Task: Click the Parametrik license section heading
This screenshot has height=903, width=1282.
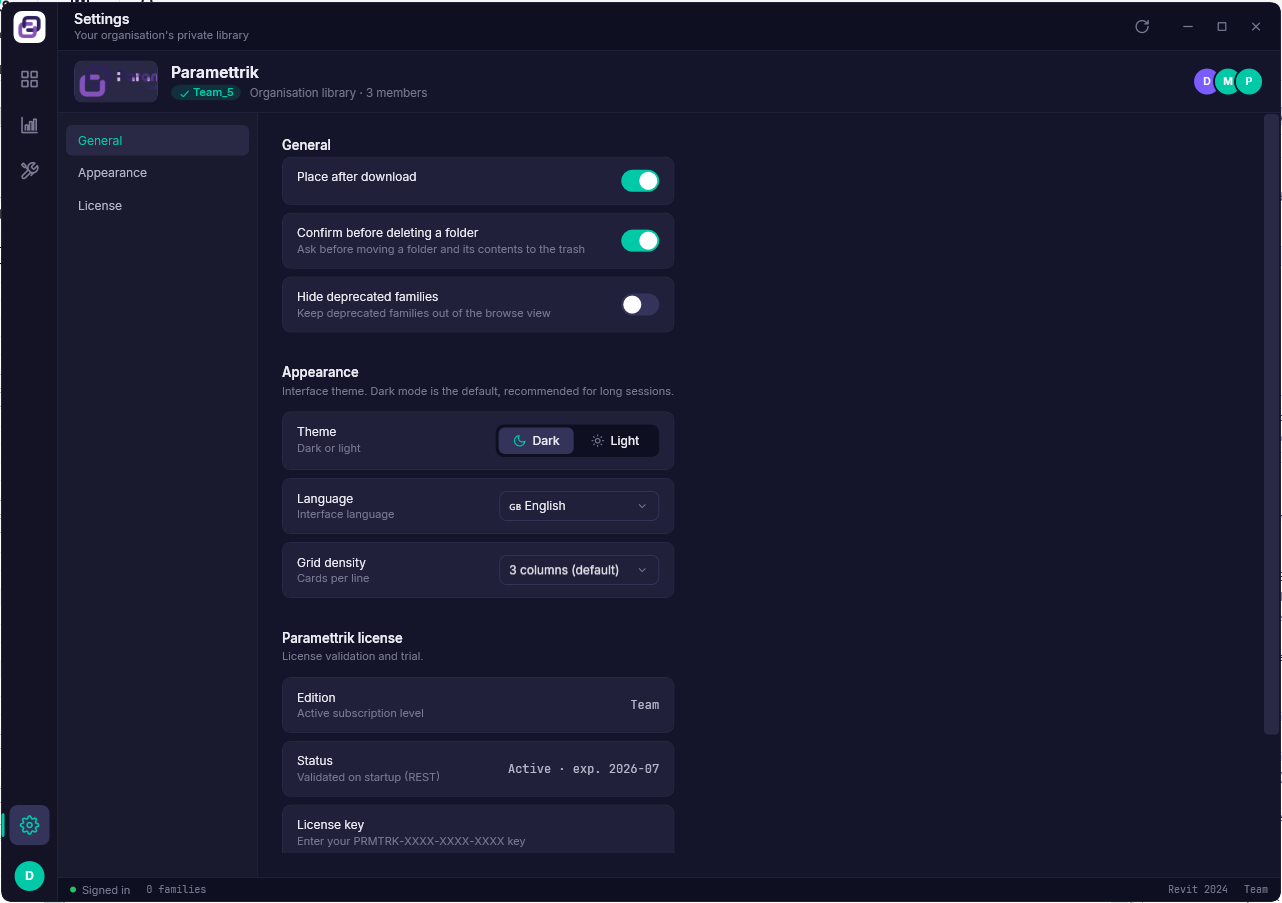Action: [342, 638]
